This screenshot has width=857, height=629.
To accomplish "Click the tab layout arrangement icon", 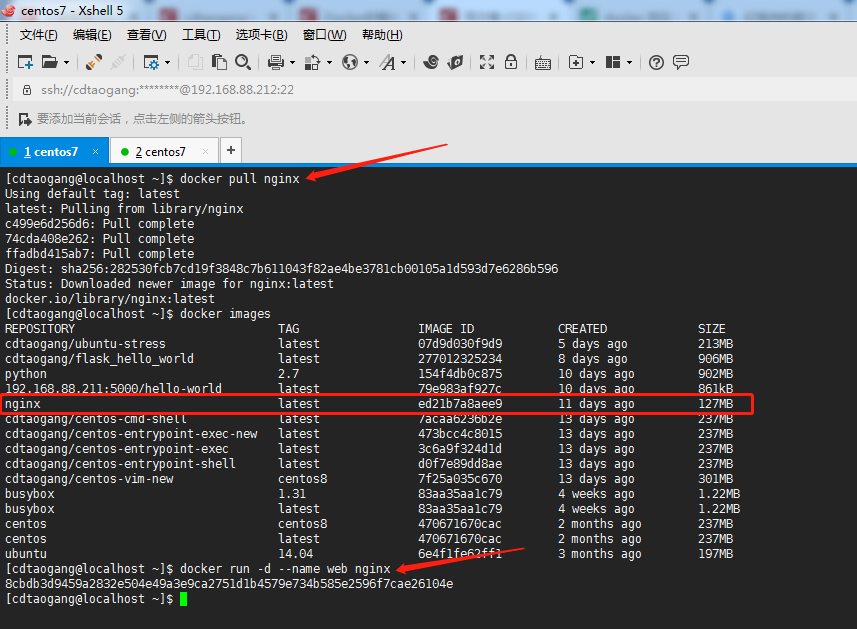I will pos(613,62).
